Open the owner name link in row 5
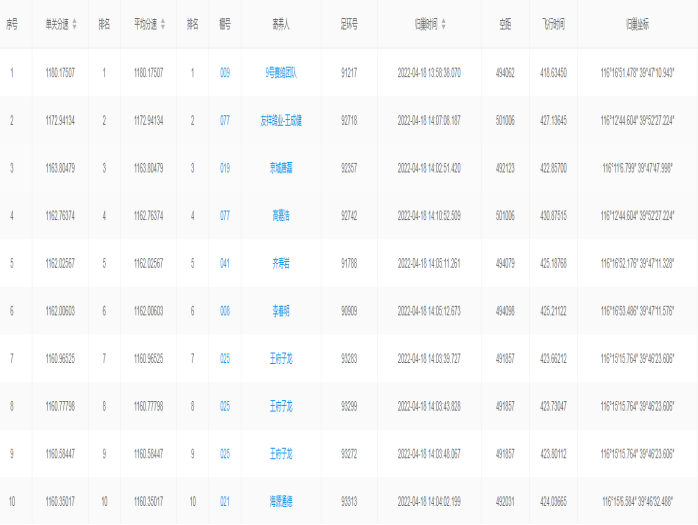Screen dimensions: 698x525 click(281, 263)
